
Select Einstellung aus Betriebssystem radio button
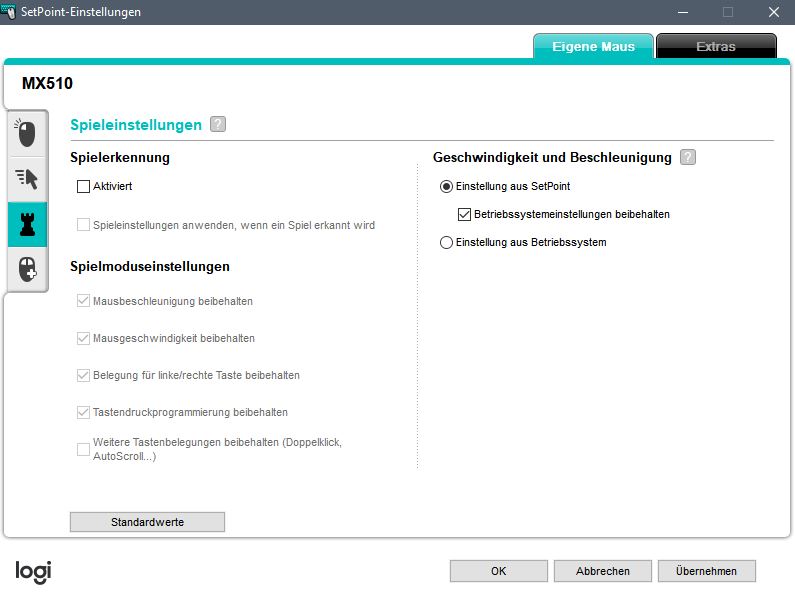tap(446, 242)
